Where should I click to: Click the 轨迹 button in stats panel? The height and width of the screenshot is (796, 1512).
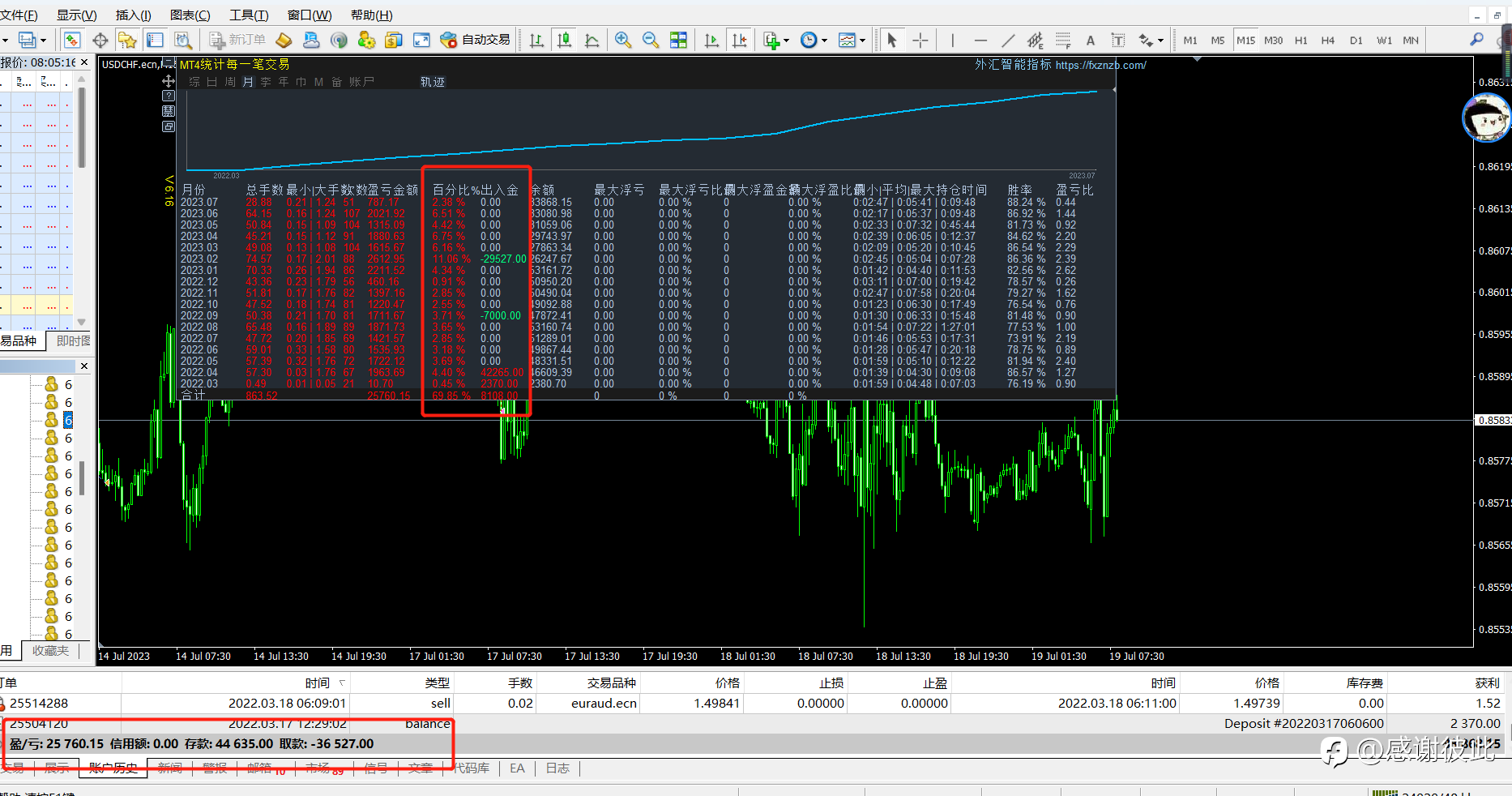(x=433, y=82)
